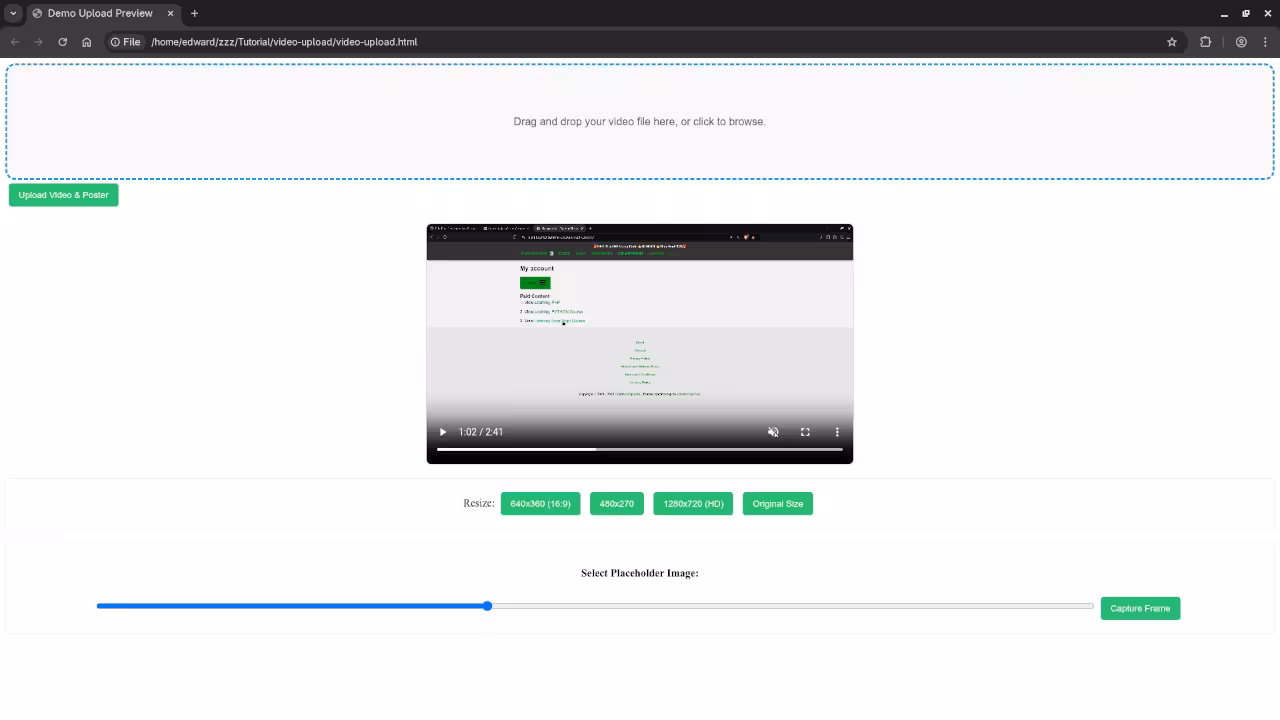Click the Upload Video & Poster button
Screen dimensions: 1280x720
pyautogui.click(x=63, y=195)
